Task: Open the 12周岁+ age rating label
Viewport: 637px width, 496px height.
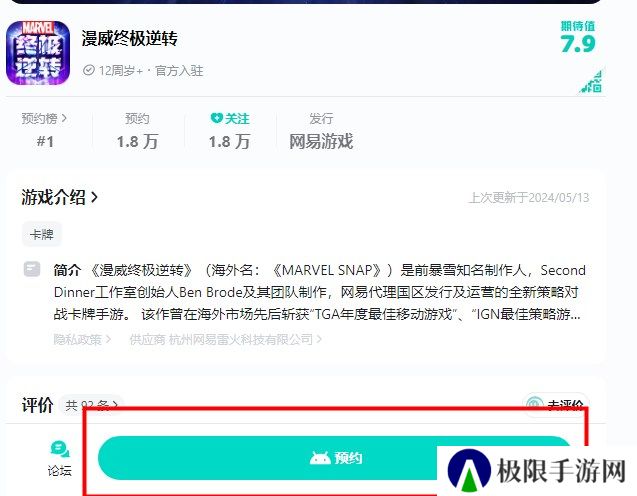Action: [x=121, y=71]
